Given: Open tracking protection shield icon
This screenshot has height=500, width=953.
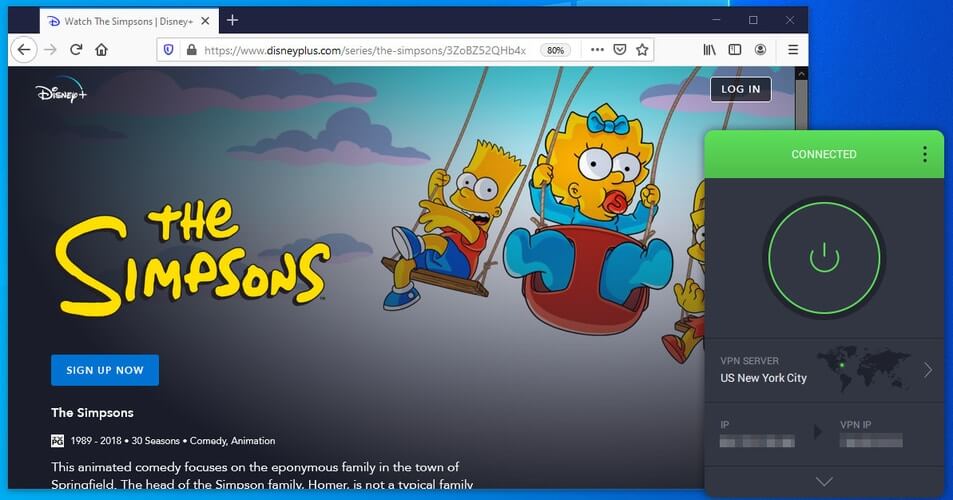Looking at the screenshot, I should 169,50.
